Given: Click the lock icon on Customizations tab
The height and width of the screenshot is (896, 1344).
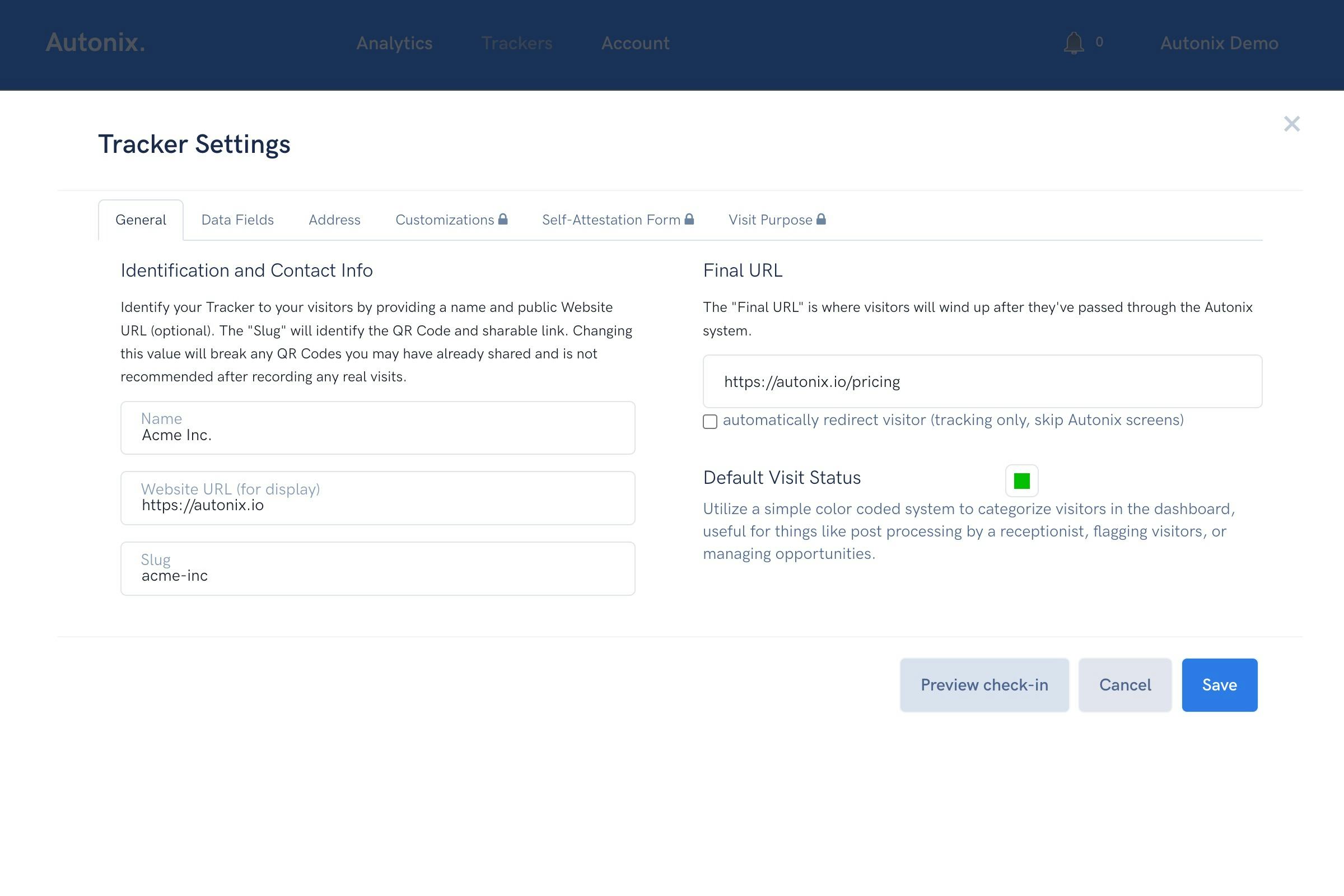Looking at the screenshot, I should pos(503,219).
